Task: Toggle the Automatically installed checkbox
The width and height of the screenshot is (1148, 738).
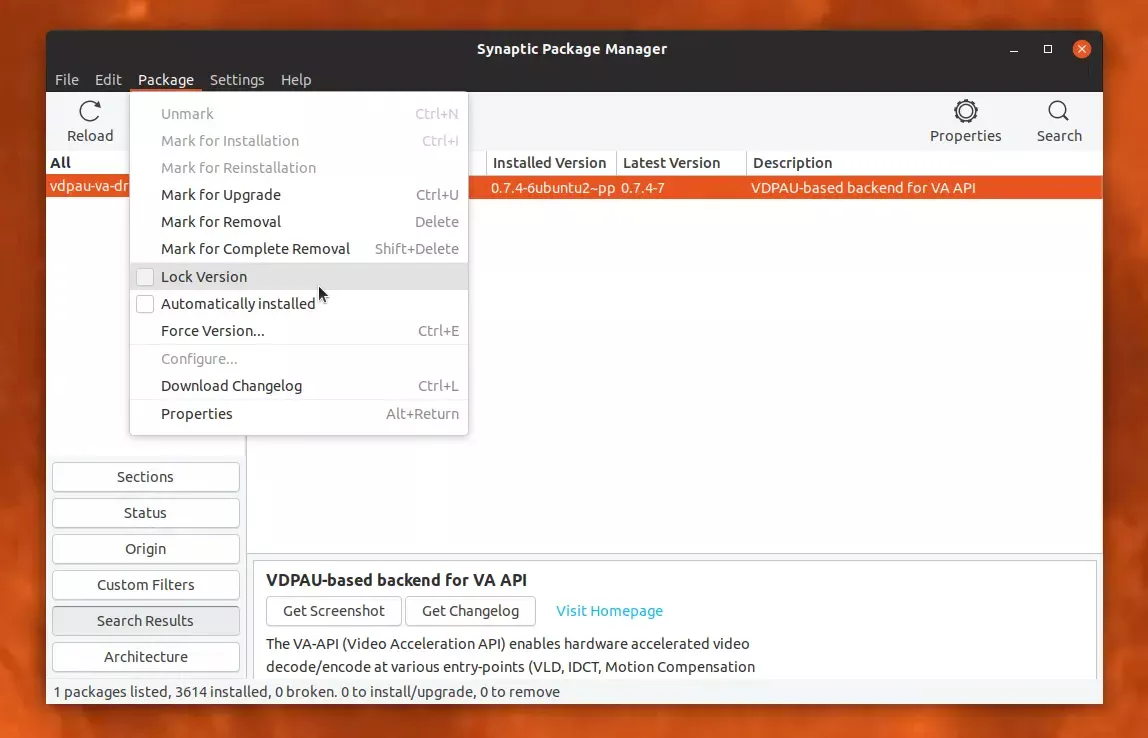Action: coord(146,304)
